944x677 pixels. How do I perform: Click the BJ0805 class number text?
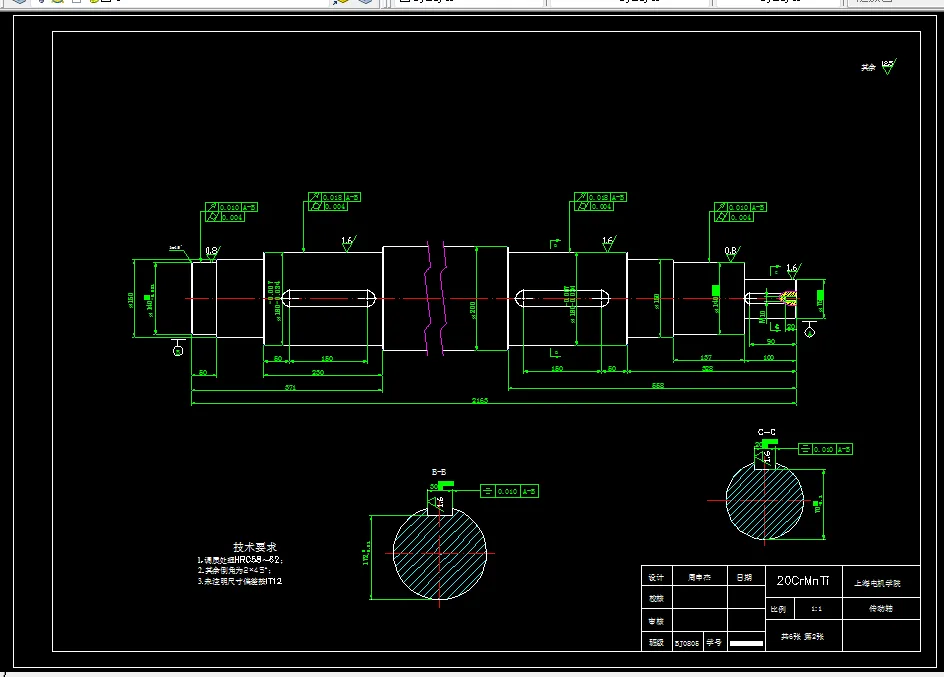(687, 643)
